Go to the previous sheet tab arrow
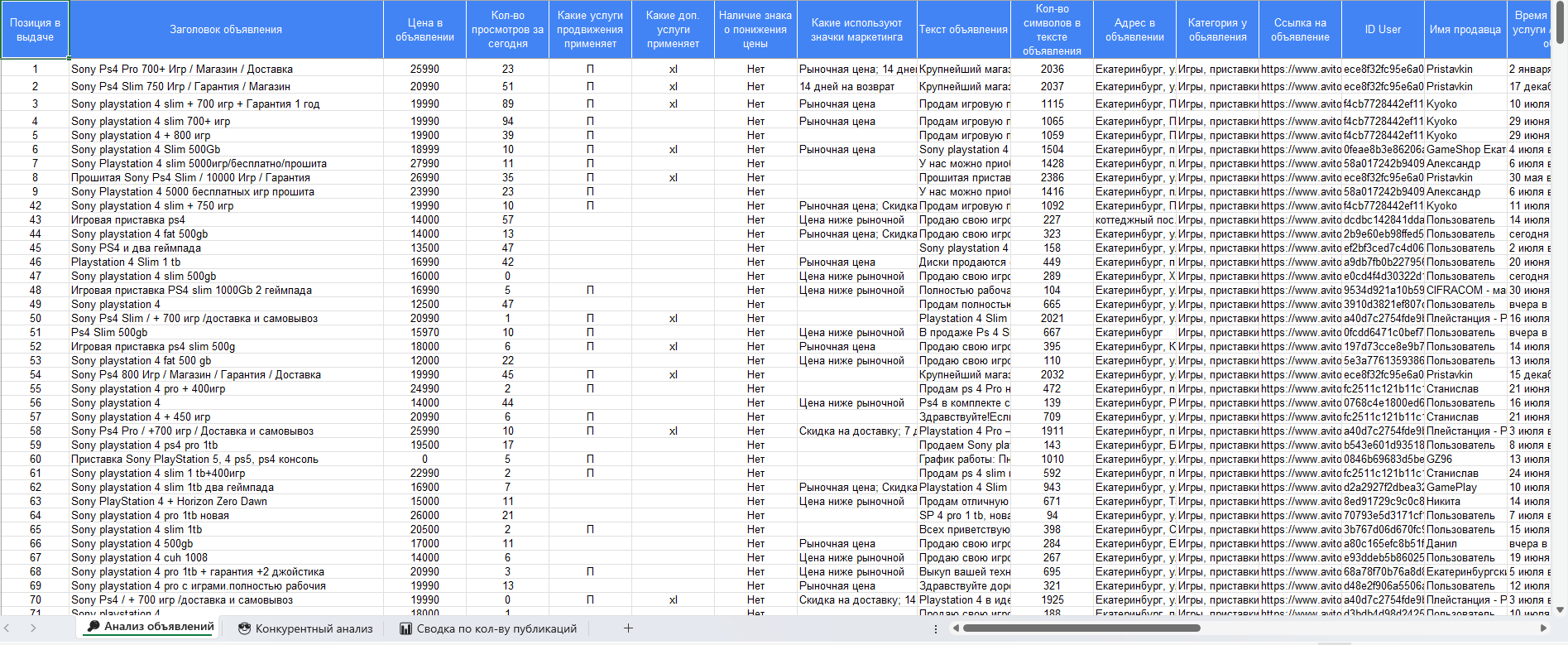Viewport: 1568px width, 645px height. pos(7,628)
